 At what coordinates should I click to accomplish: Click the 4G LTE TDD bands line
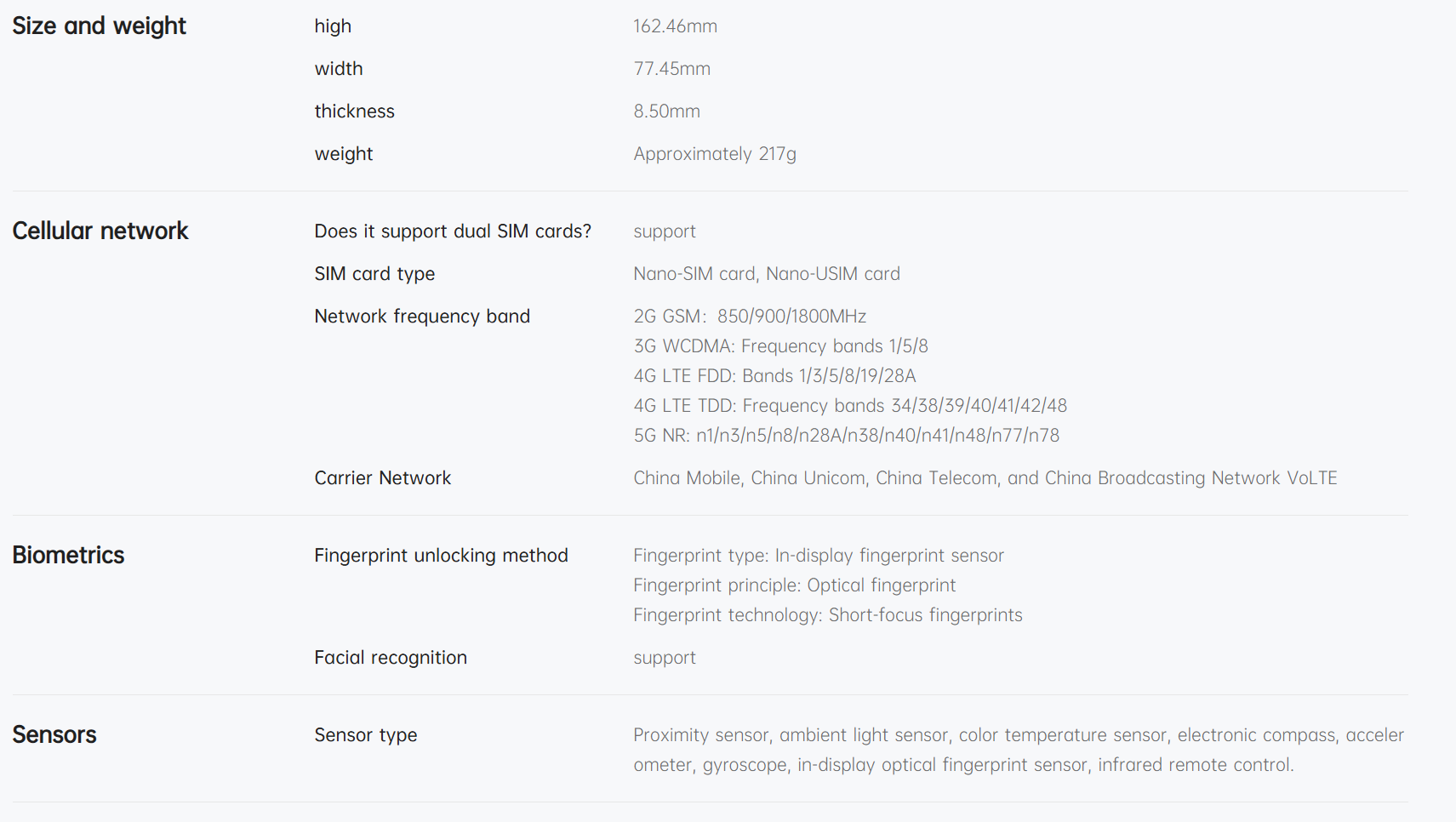pyautogui.click(x=849, y=406)
